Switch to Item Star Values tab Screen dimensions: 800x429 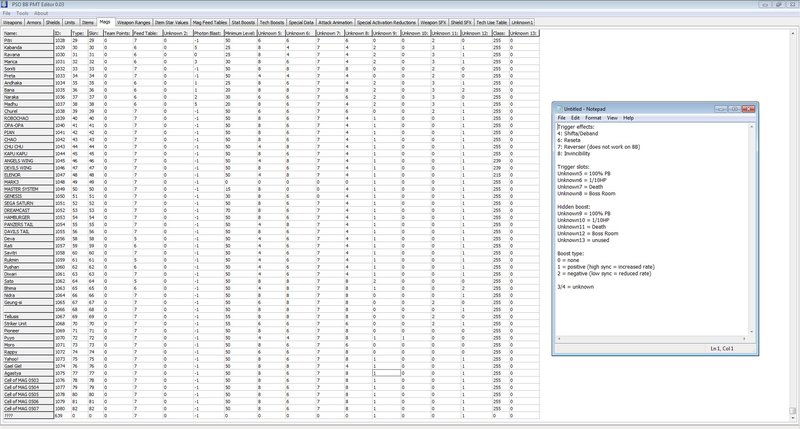[171, 22]
